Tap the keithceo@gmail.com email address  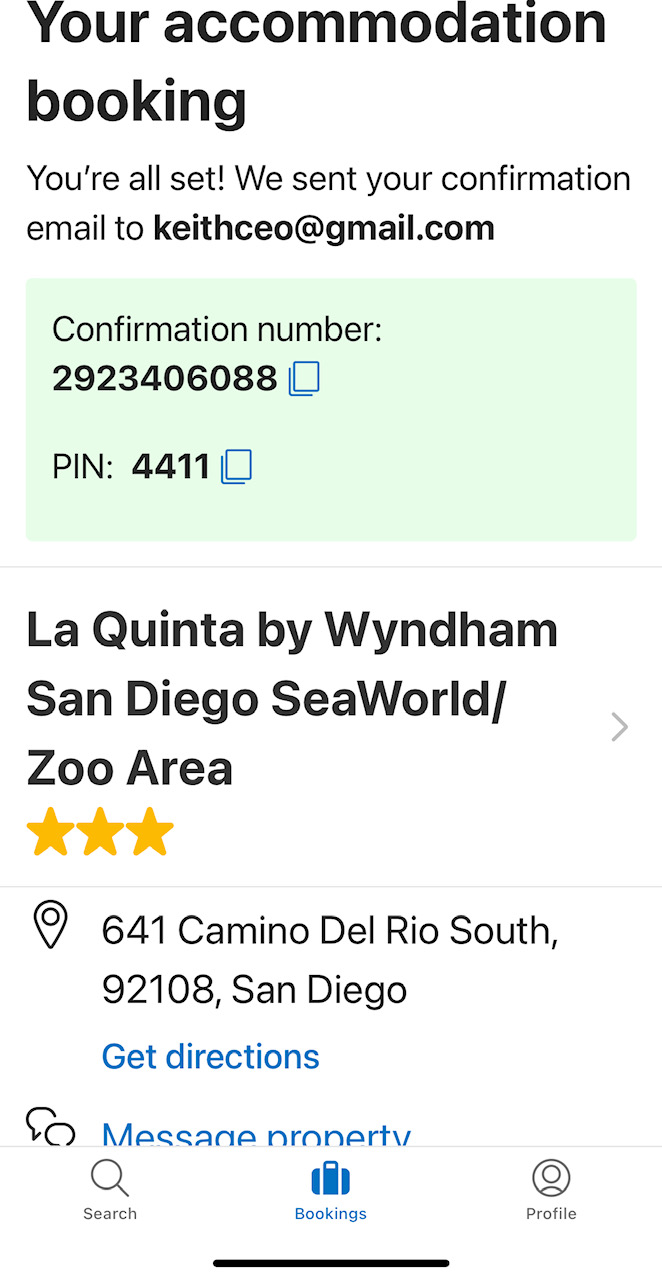(323, 229)
